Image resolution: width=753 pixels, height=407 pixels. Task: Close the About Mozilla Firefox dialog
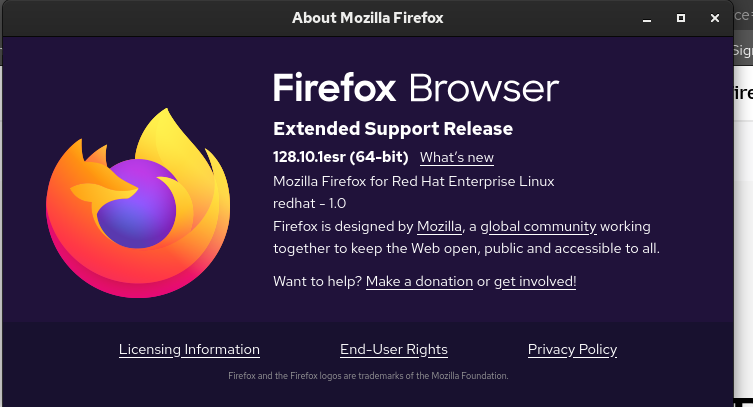[x=715, y=18]
